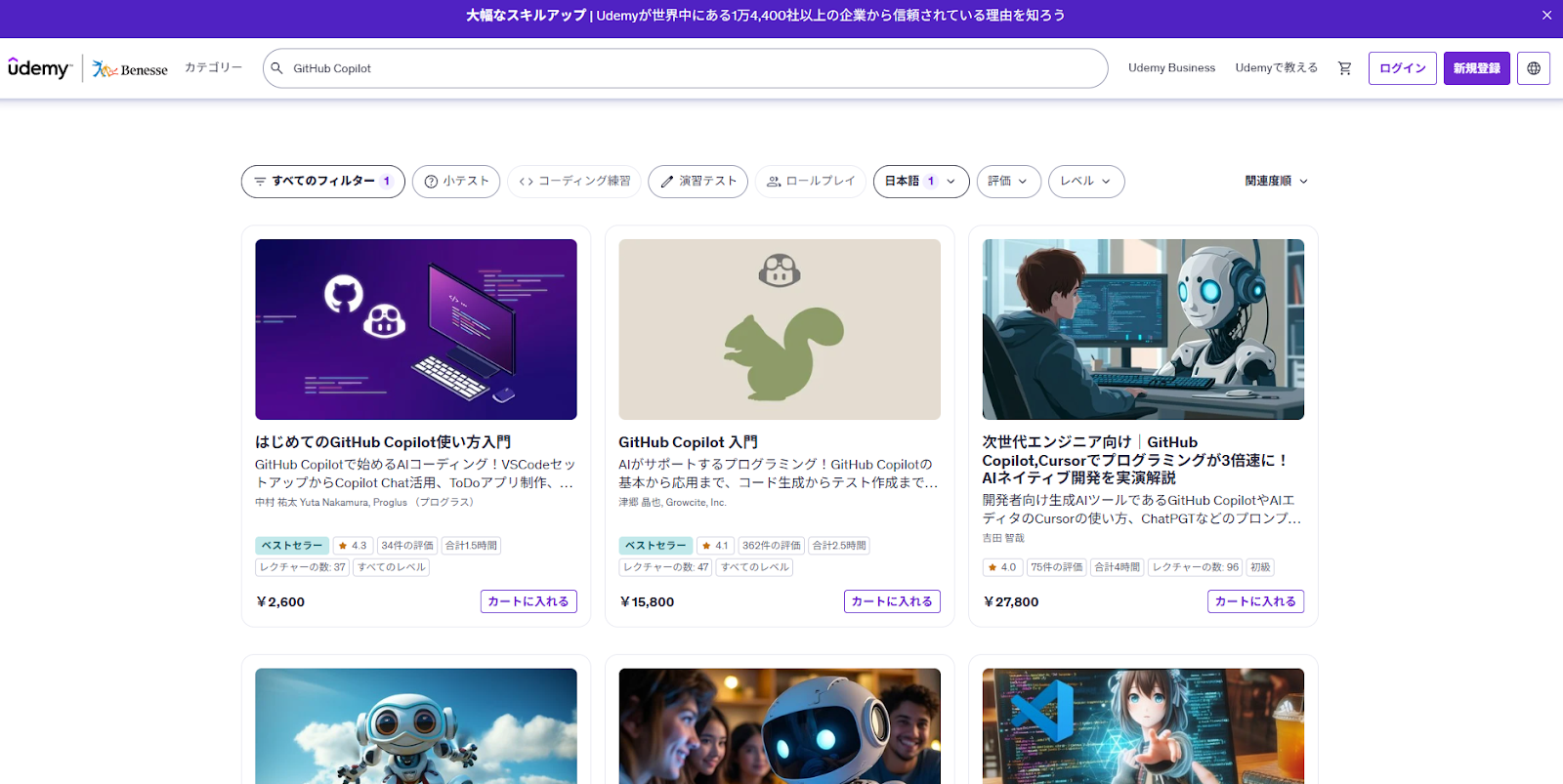This screenshot has height=784, width=1563.
Task: Click the 4.0 star rating badge
Action: pos(1002,567)
